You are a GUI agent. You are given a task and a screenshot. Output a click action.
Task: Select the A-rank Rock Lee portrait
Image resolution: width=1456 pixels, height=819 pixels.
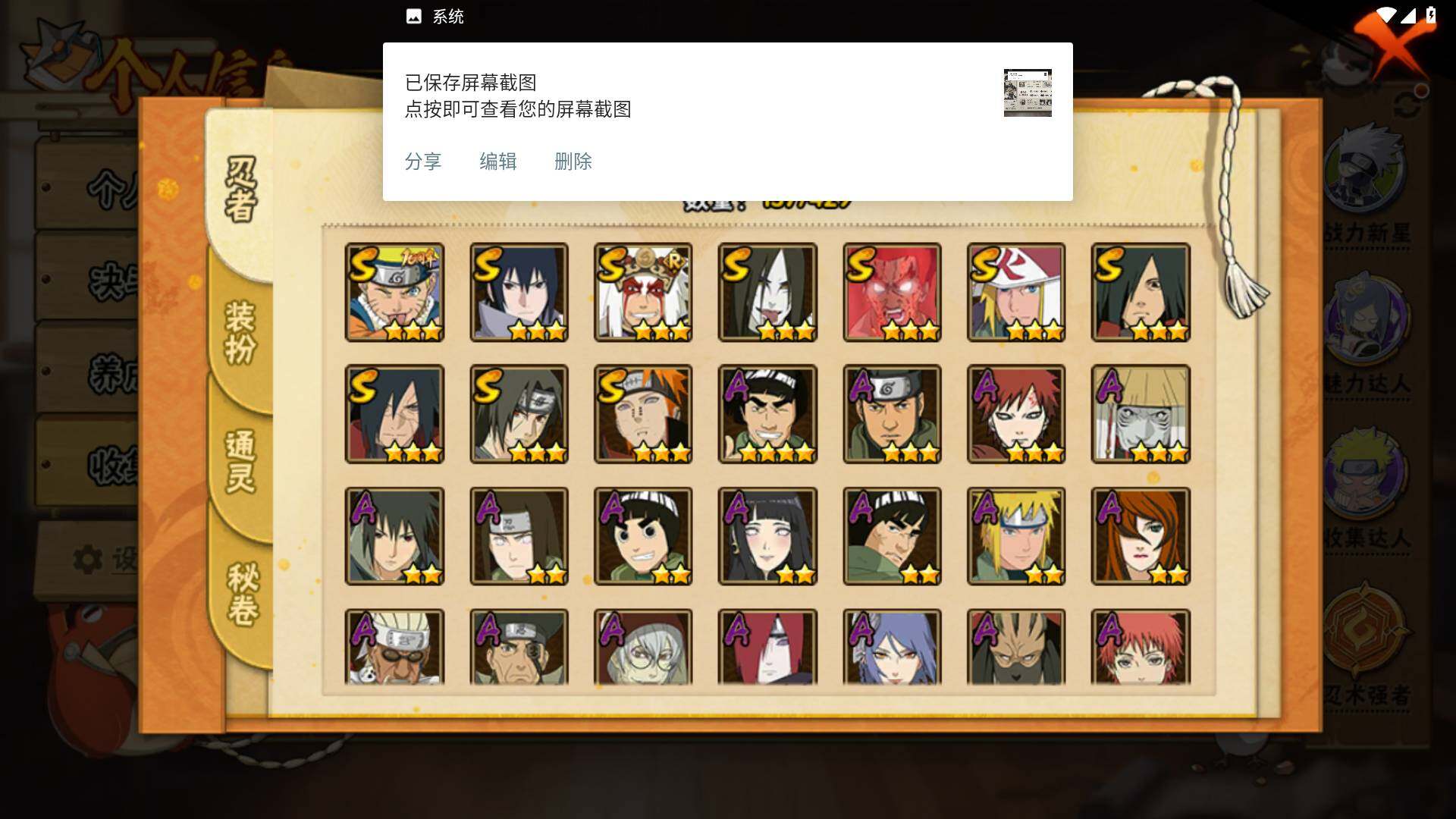[643, 536]
